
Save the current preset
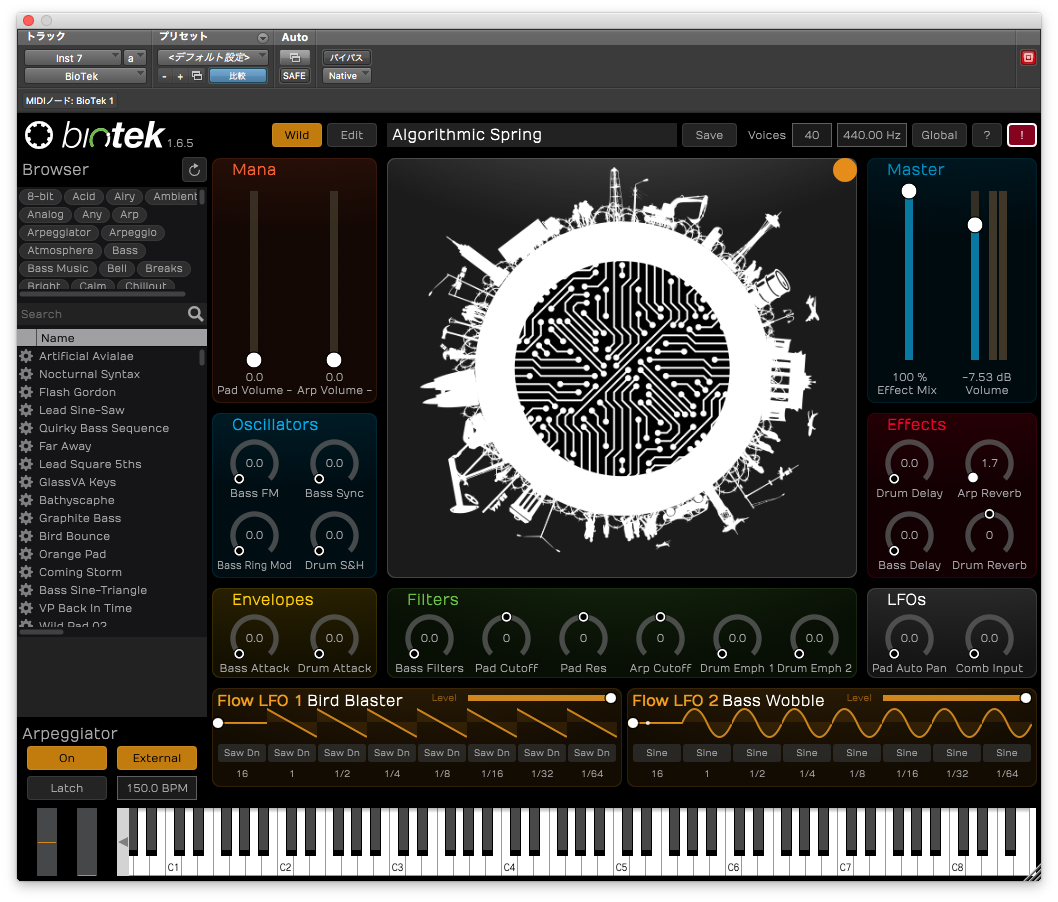(709, 135)
